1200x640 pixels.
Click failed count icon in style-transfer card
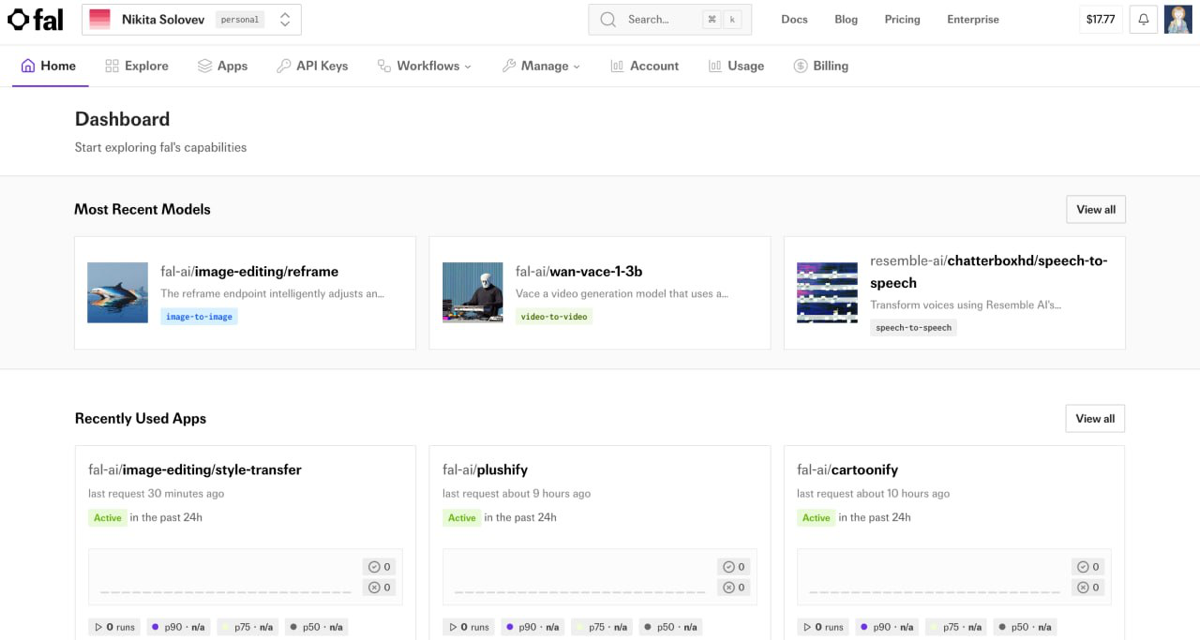point(374,587)
